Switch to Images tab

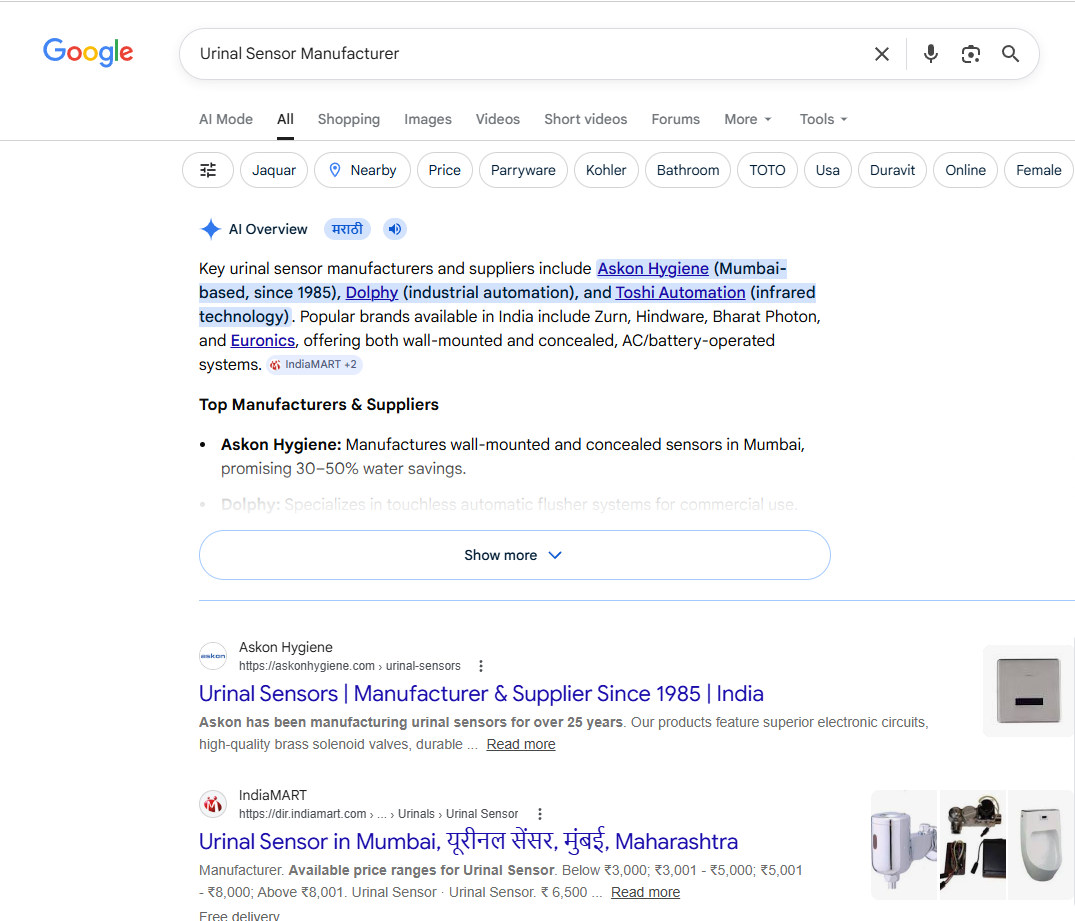click(x=428, y=119)
